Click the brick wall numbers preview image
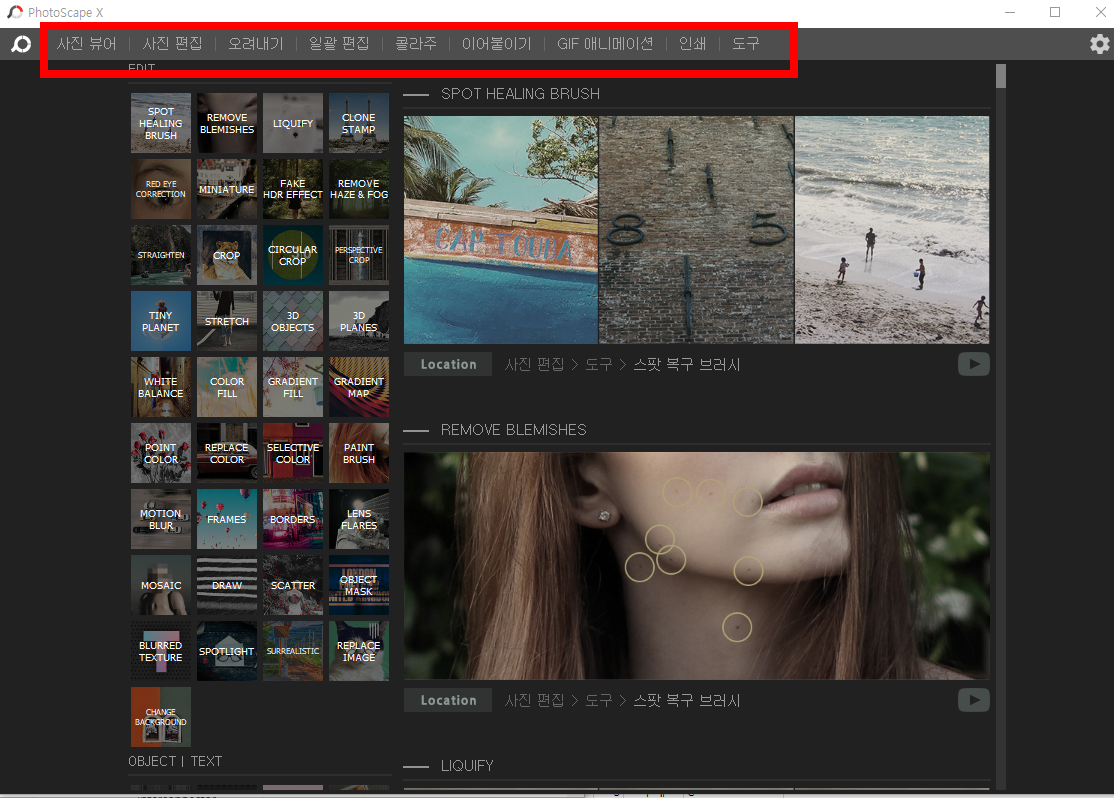Viewport: 1114px width, 798px height. (x=696, y=230)
